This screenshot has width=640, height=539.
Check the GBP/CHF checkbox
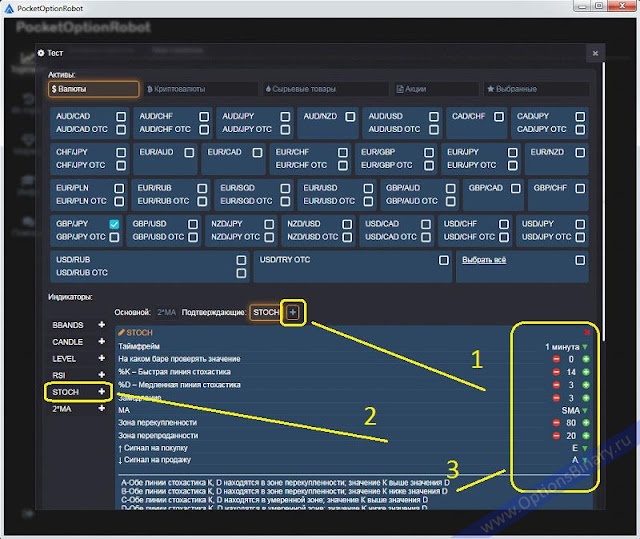pyautogui.click(x=580, y=188)
